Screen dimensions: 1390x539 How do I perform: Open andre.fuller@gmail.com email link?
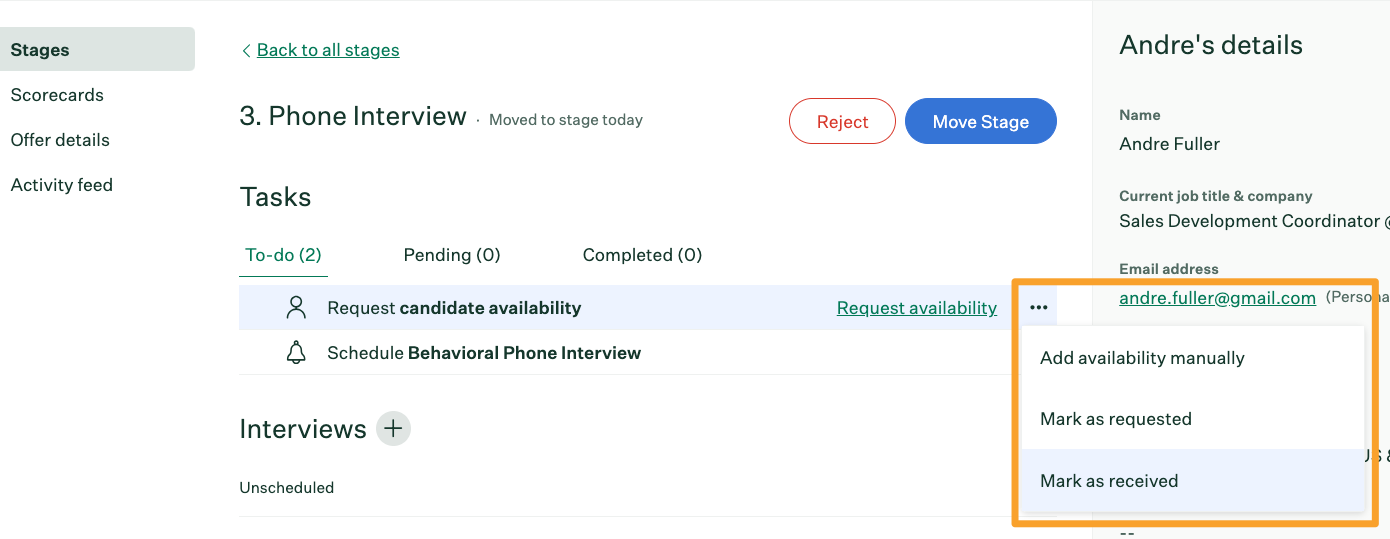1217,298
